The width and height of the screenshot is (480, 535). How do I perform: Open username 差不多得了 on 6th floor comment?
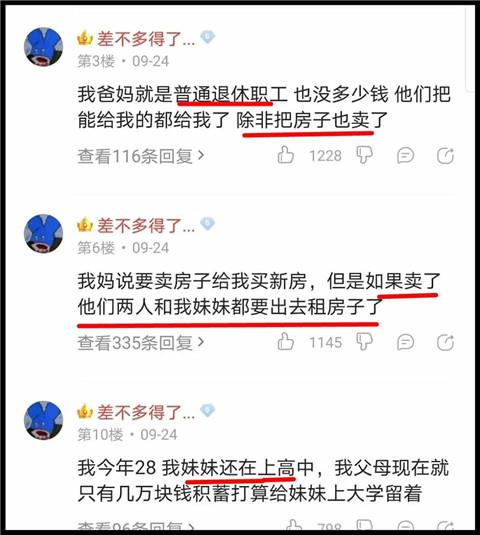tap(146, 225)
